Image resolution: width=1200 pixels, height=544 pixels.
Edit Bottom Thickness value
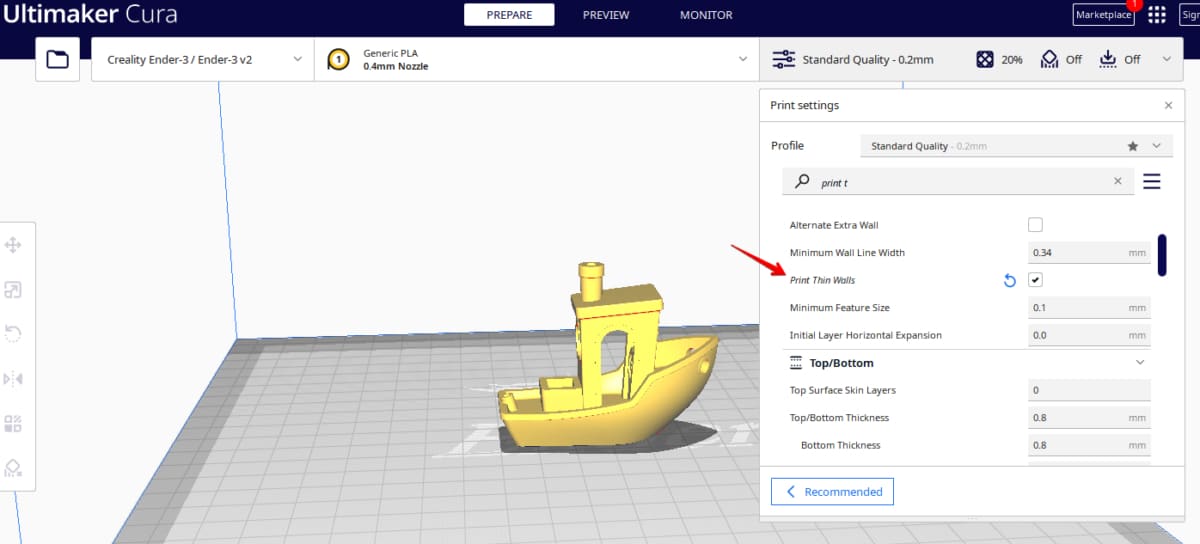click(x=1089, y=445)
